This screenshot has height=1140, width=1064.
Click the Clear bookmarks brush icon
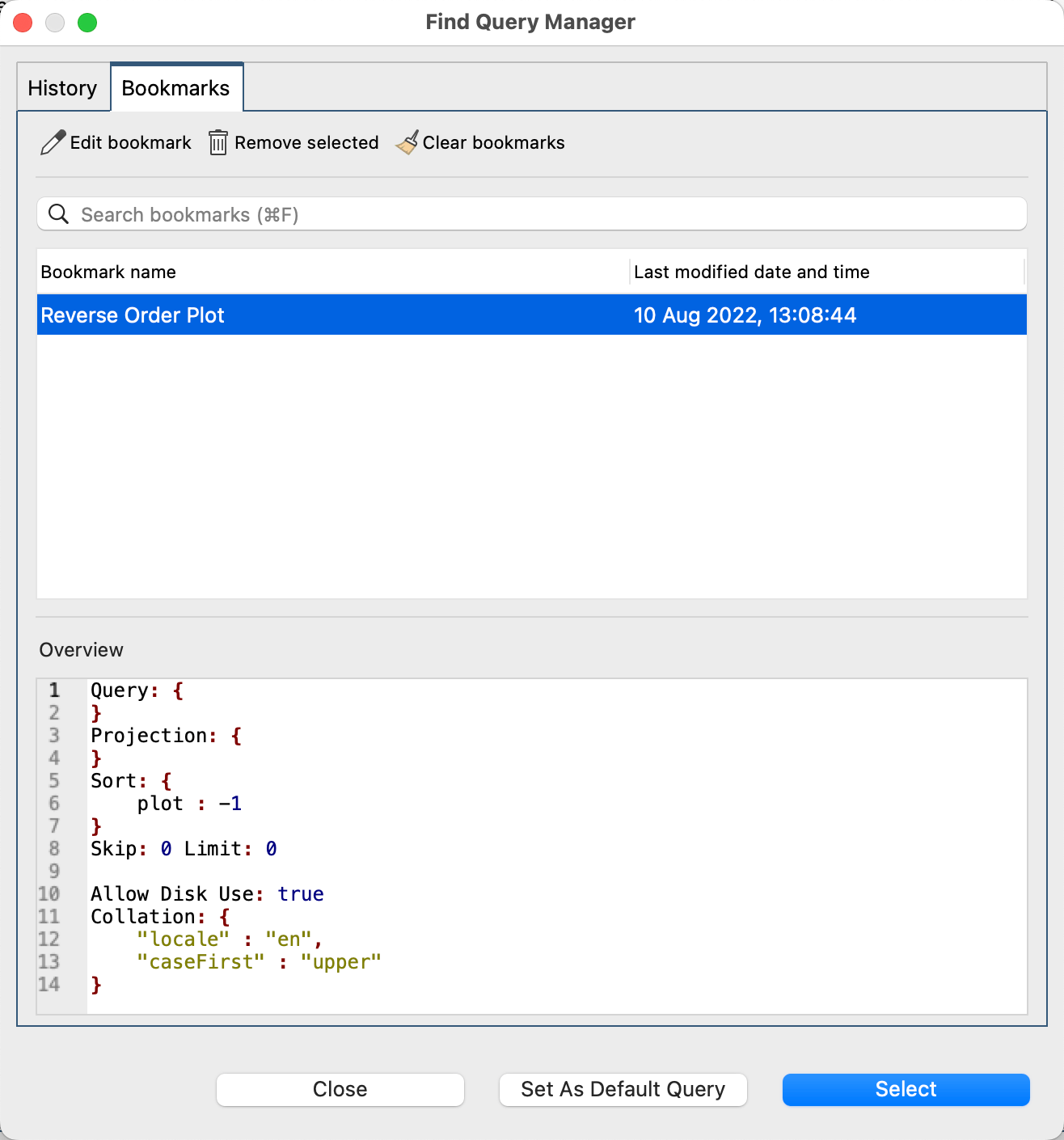tap(406, 142)
